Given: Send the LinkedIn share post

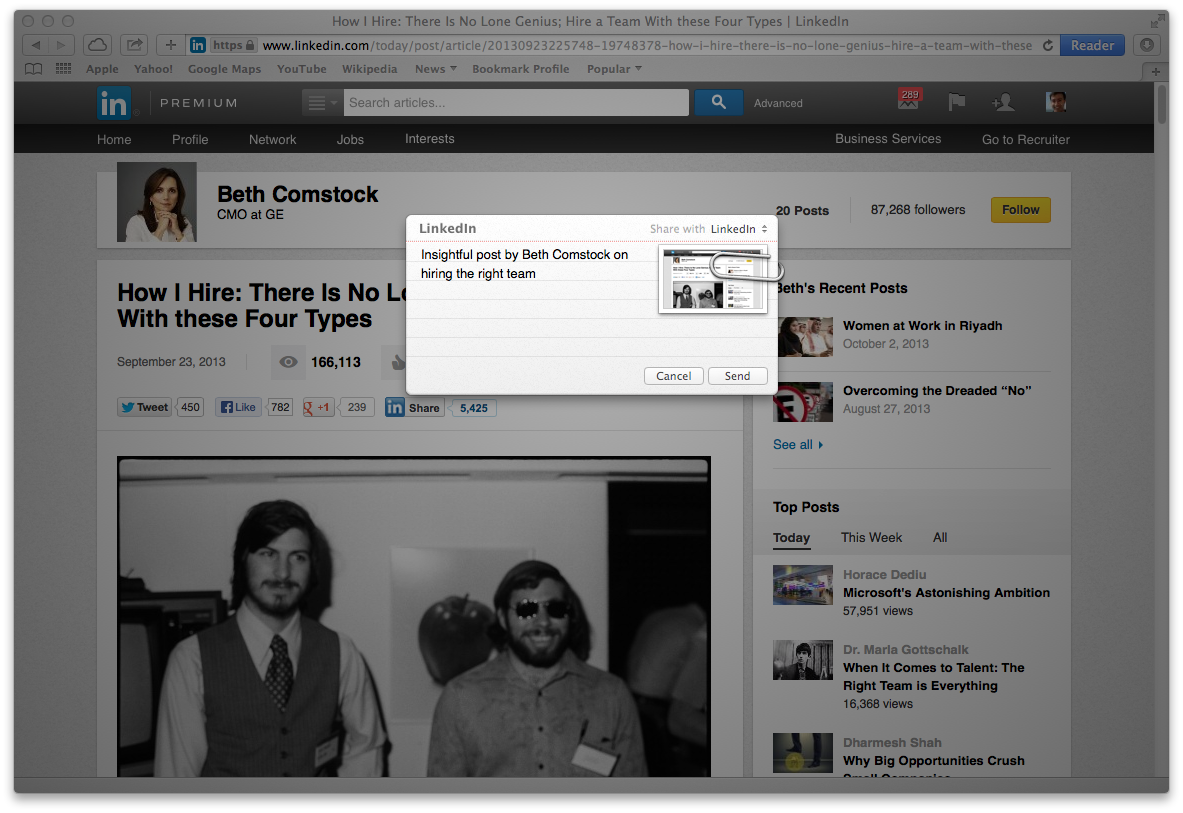Looking at the screenshot, I should tap(738, 376).
